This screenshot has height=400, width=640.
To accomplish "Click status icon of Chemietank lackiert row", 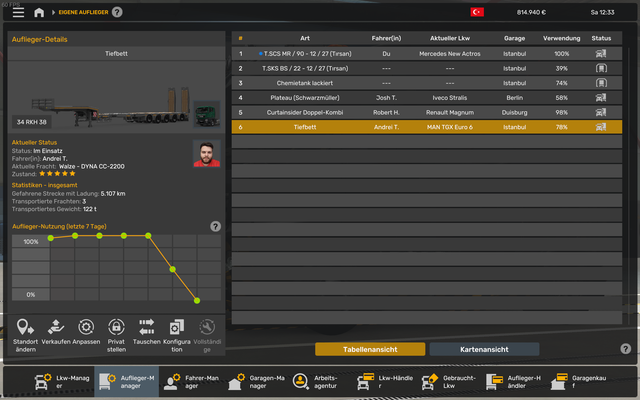I will (x=601, y=83).
